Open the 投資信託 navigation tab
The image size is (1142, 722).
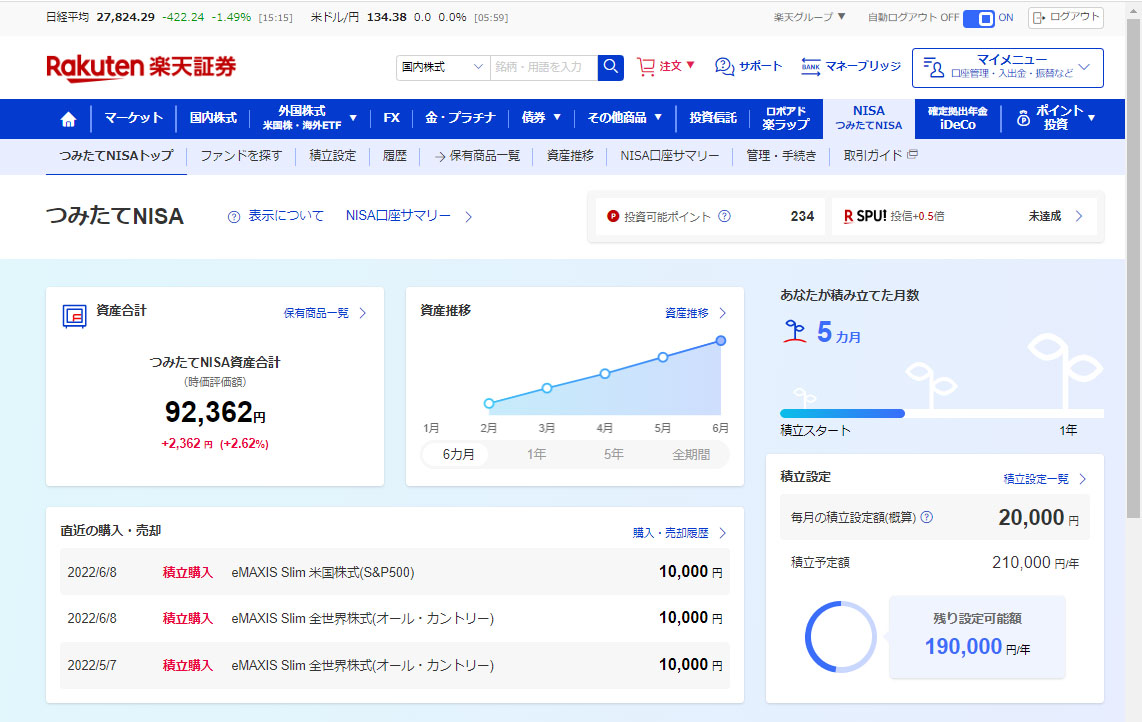[712, 118]
